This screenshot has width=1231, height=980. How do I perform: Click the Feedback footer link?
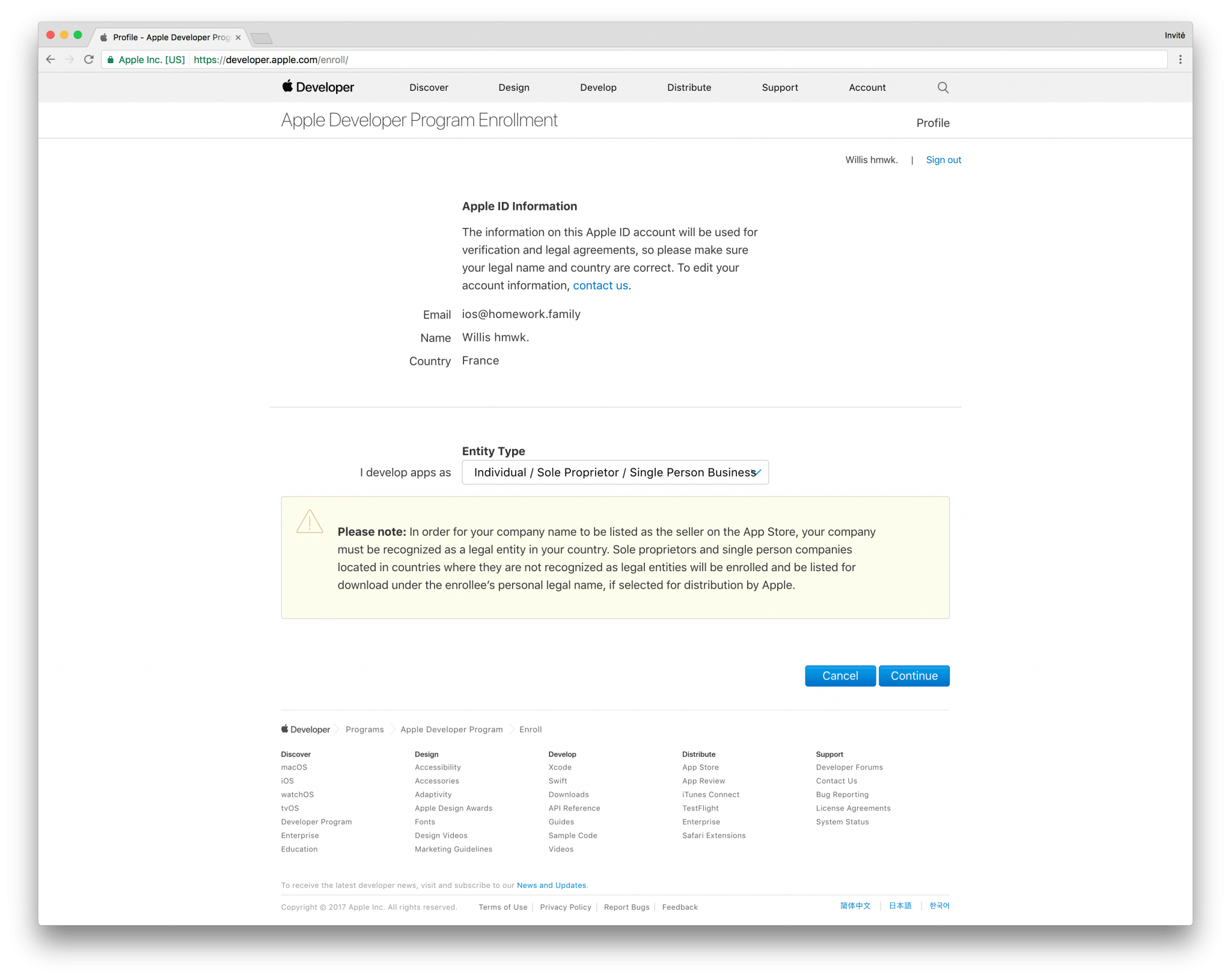click(680, 907)
